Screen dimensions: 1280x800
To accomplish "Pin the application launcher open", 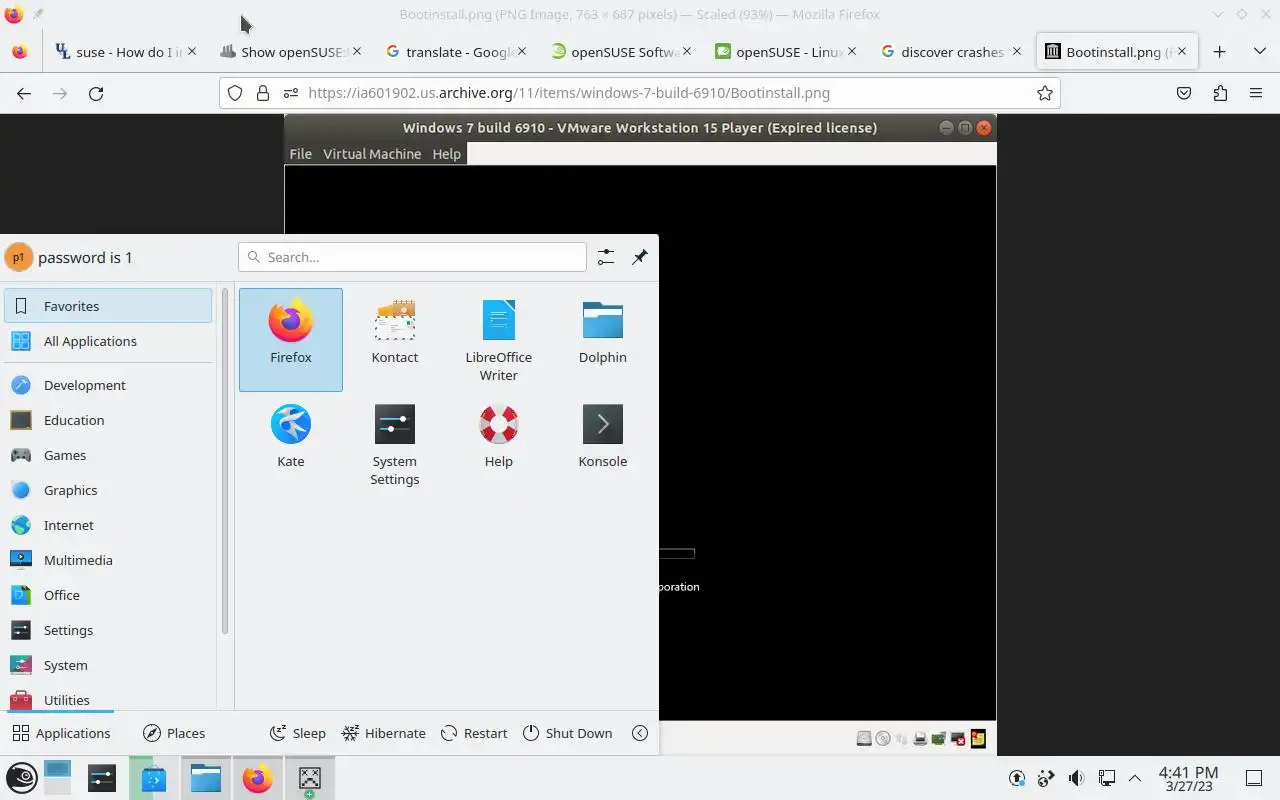I will pyautogui.click(x=640, y=257).
